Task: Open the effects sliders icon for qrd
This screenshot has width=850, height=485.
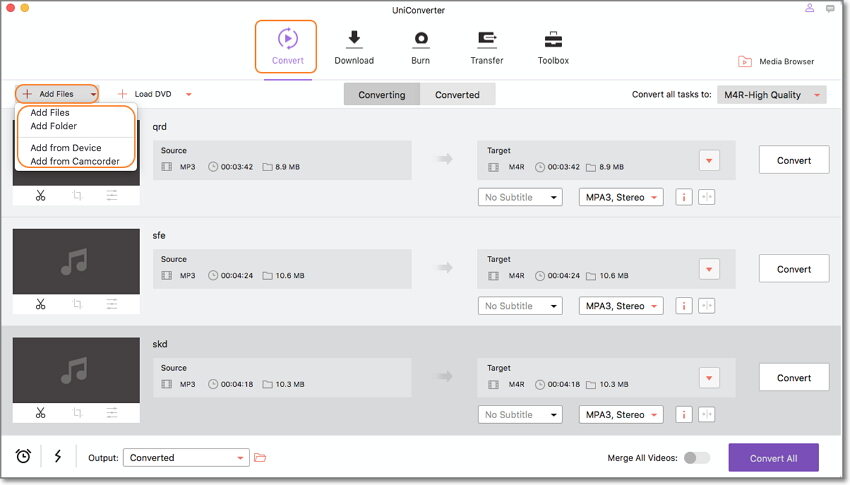Action: [x=112, y=196]
